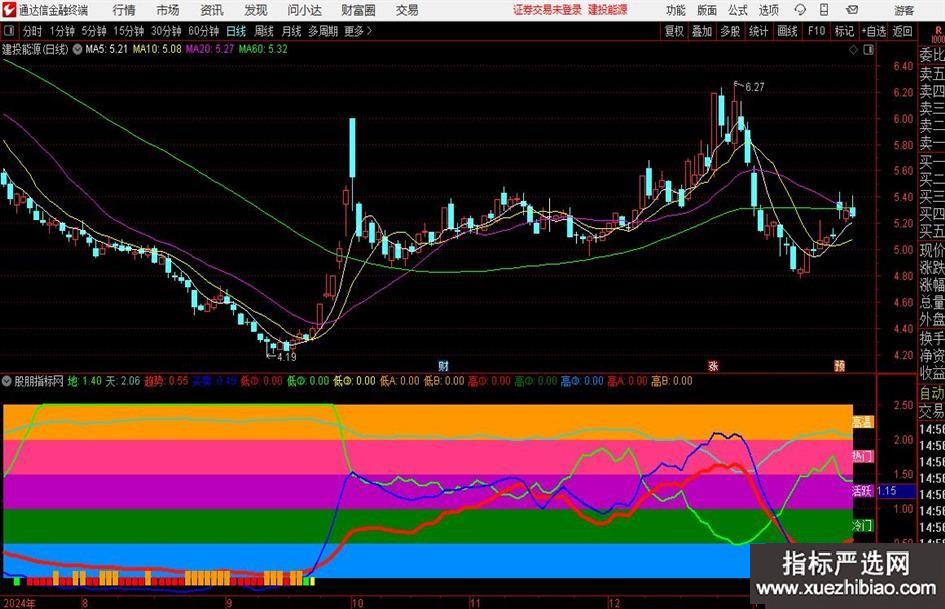The image size is (945, 609).
Task: Open the 资讯 menu
Action: [212, 10]
